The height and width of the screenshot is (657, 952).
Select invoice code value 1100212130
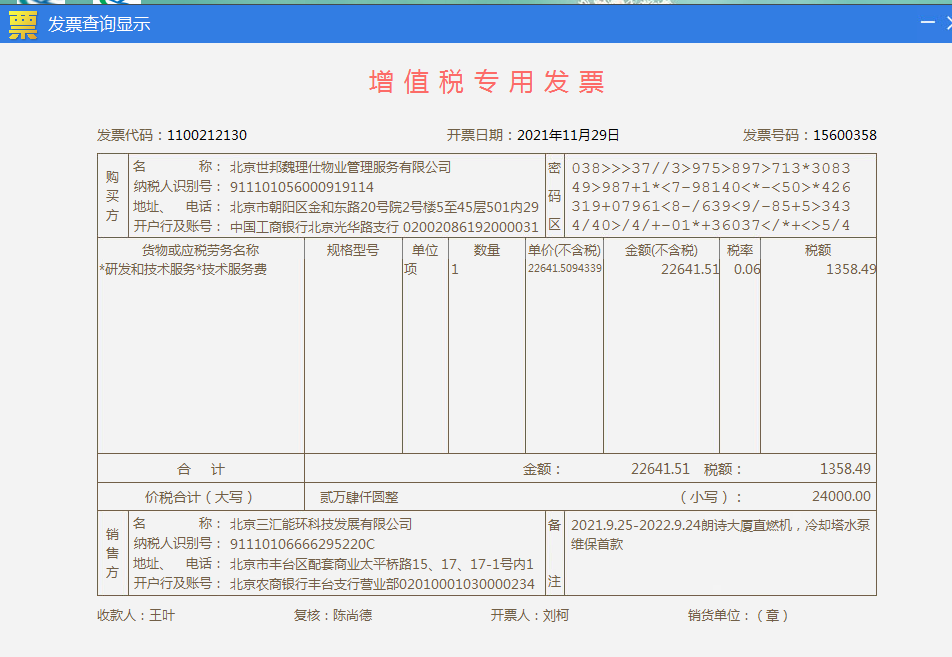pos(207,136)
